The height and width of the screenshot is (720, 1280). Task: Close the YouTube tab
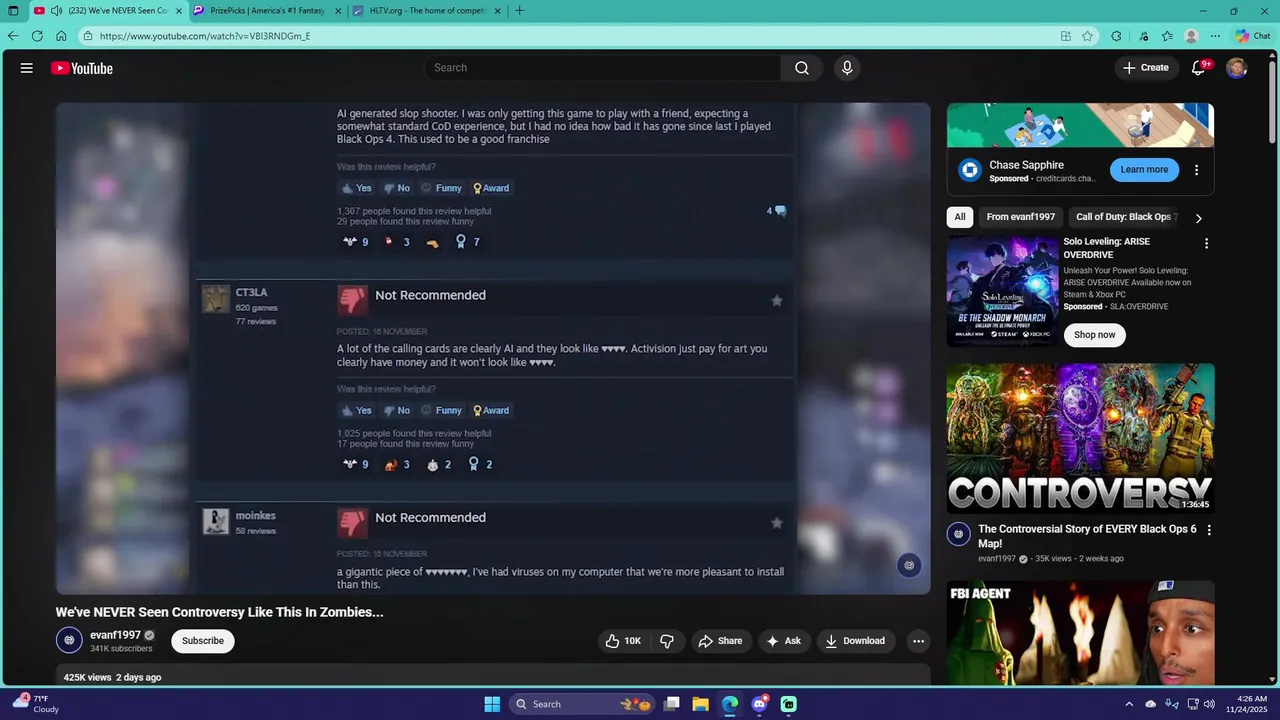179,11
